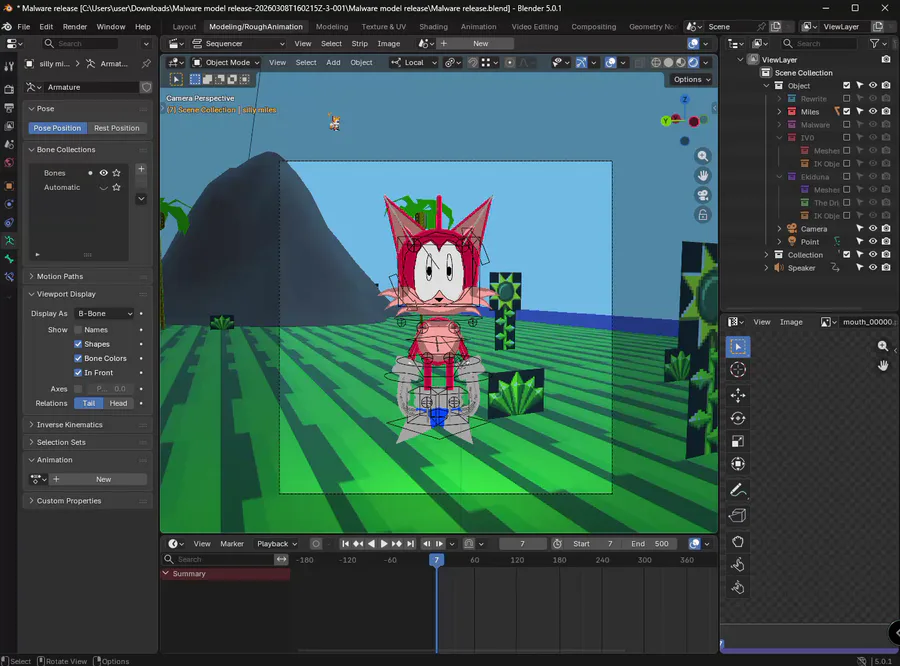
Task: Open the Tool properties tab icon
Action: pos(9,67)
